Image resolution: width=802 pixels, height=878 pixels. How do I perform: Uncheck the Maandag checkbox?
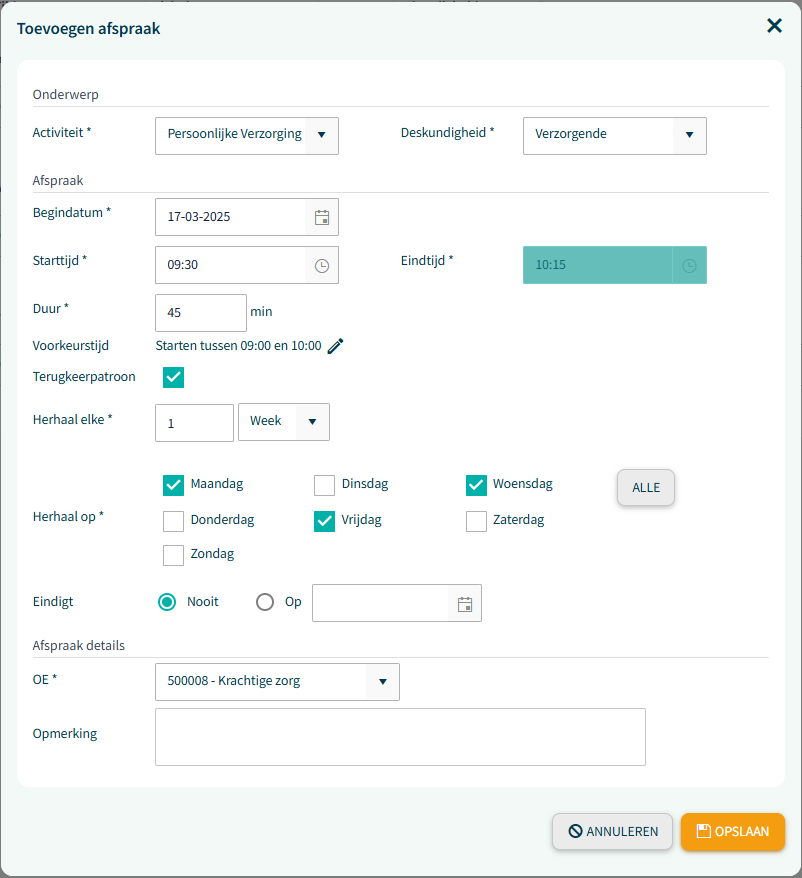(x=174, y=485)
